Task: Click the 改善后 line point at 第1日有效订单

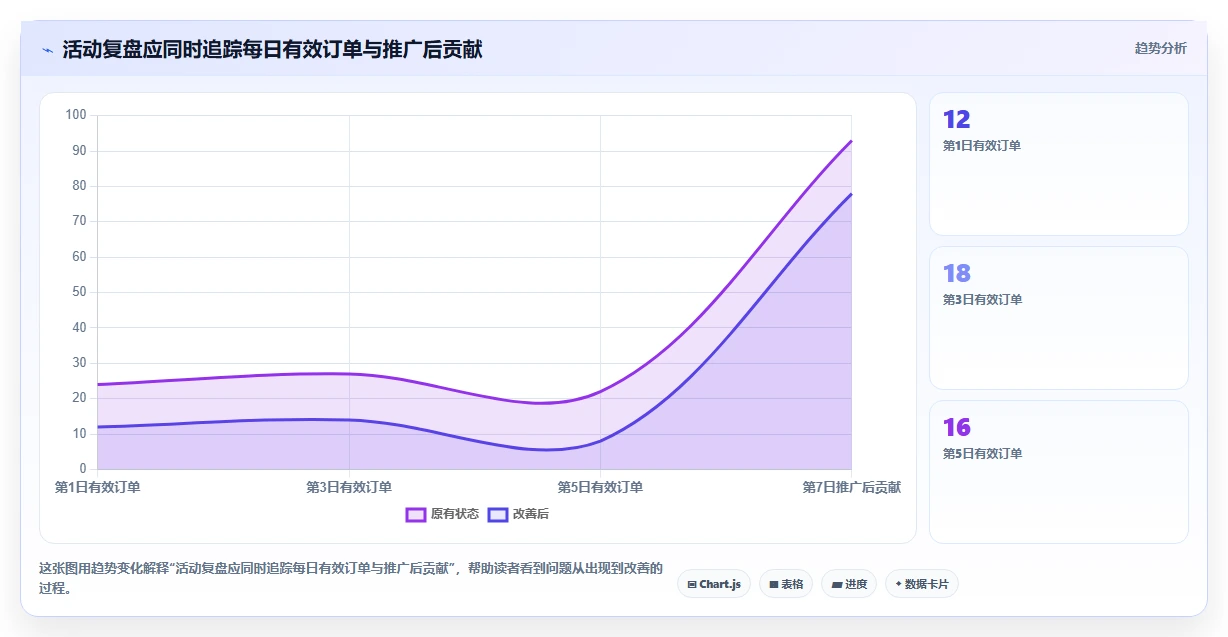Action: click(x=97, y=427)
